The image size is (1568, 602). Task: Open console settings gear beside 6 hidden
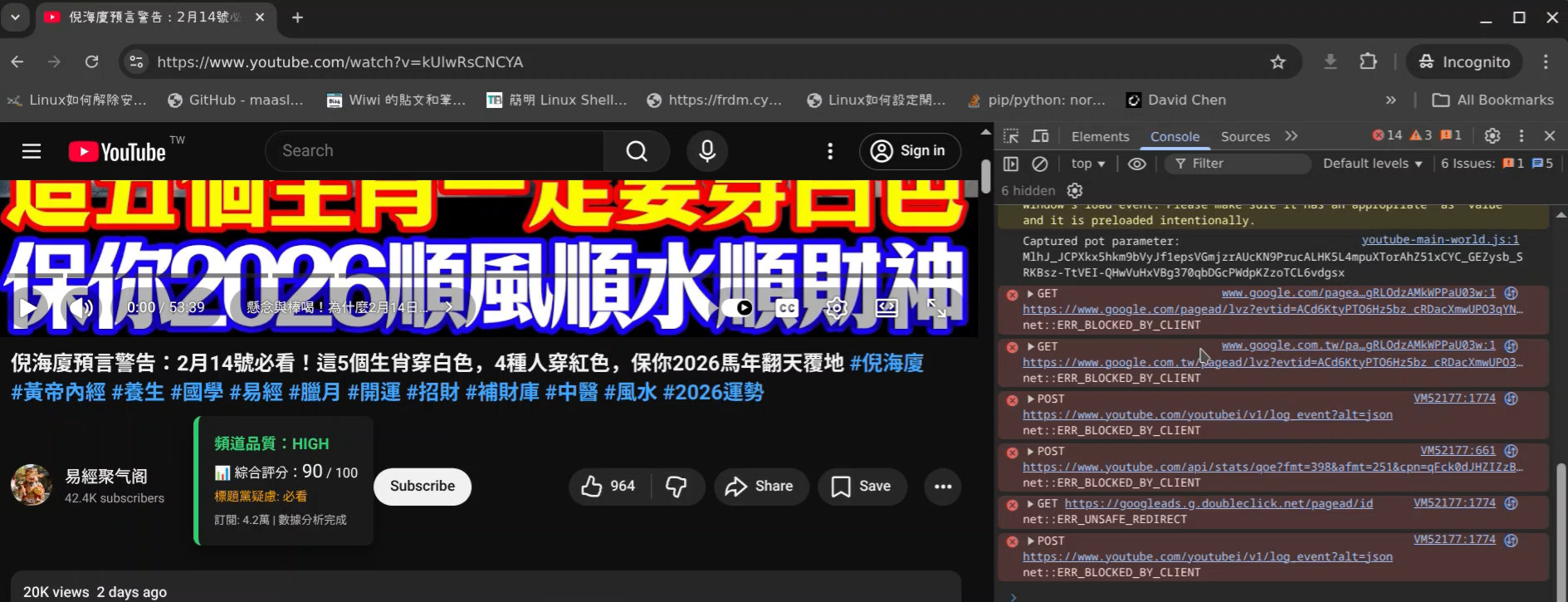[1075, 191]
